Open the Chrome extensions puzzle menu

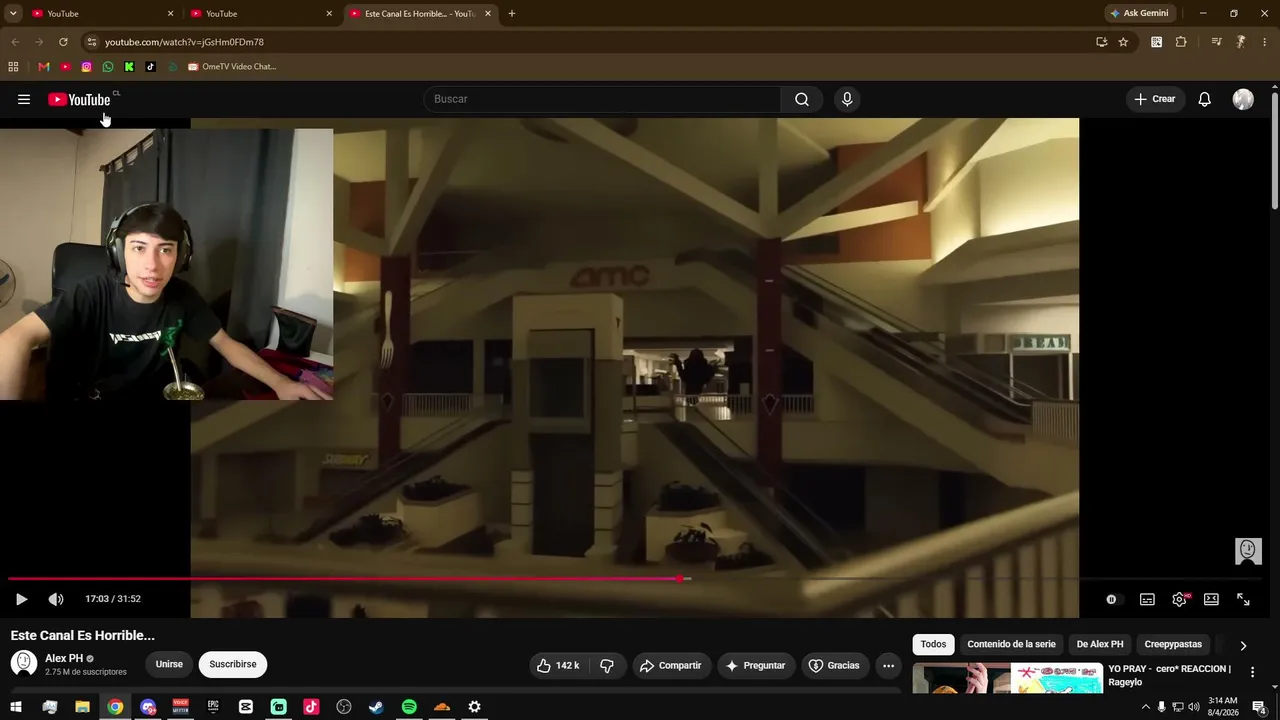[1181, 42]
